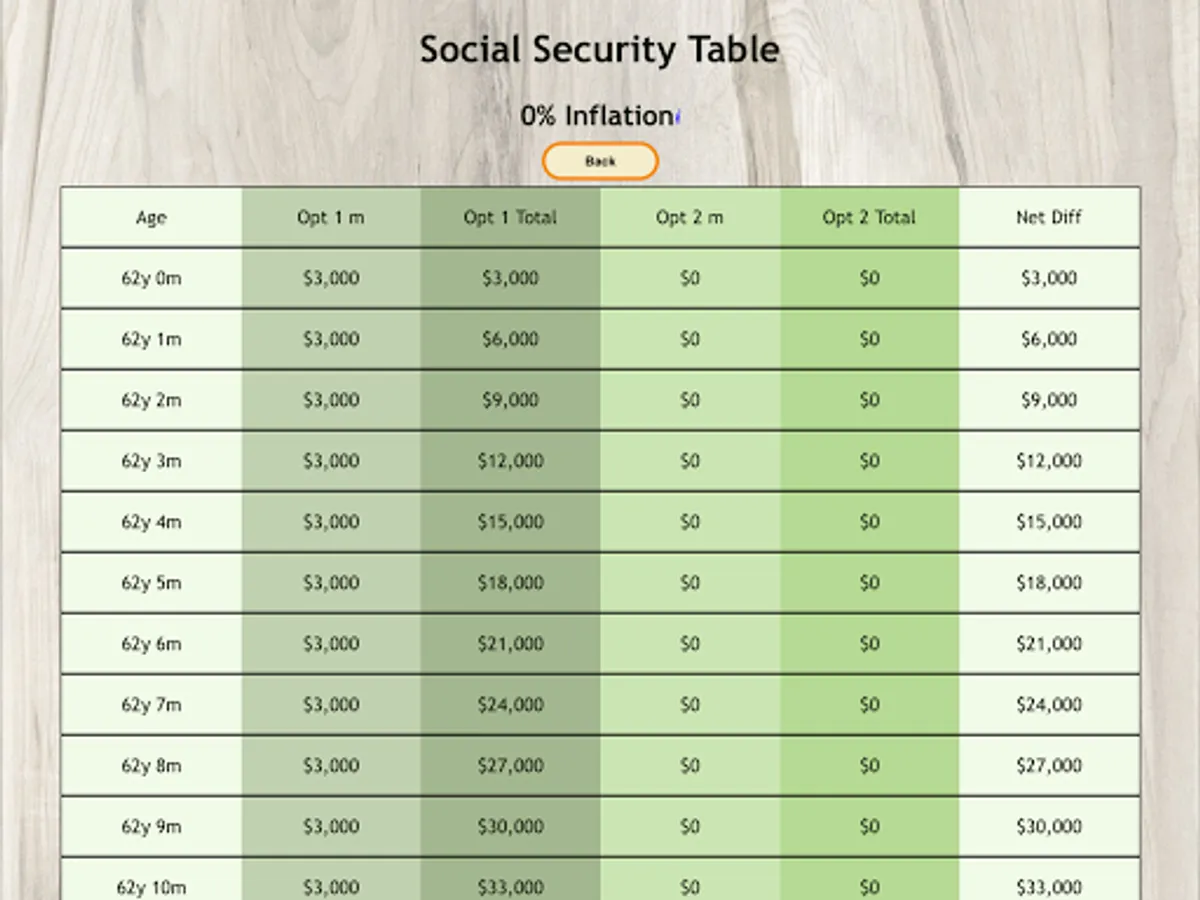Click the Age column header
The height and width of the screenshot is (900, 1200).
point(151,218)
